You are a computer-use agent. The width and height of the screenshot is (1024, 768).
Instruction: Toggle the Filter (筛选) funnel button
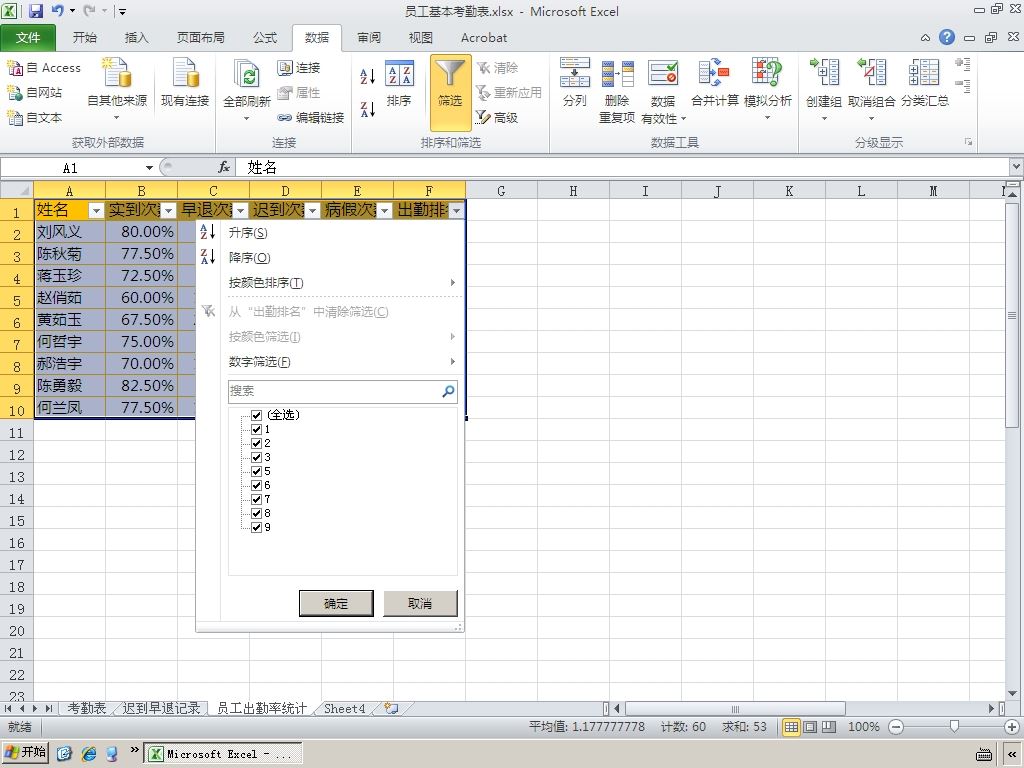tap(450, 92)
